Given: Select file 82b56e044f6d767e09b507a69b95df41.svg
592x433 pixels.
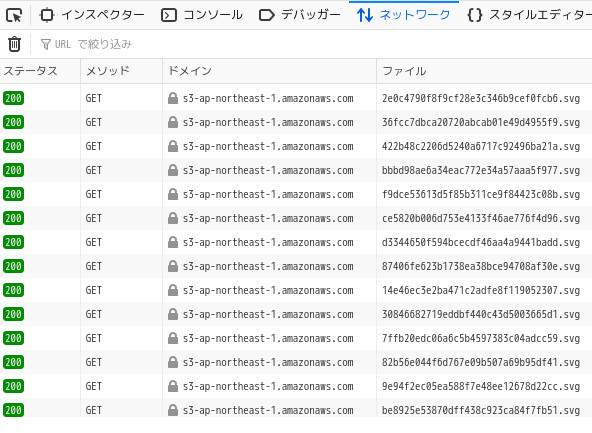Looking at the screenshot, I should click(481, 362).
